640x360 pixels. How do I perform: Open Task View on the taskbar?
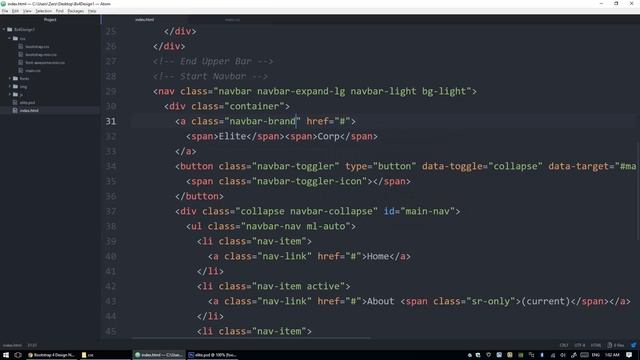[x=18, y=355]
